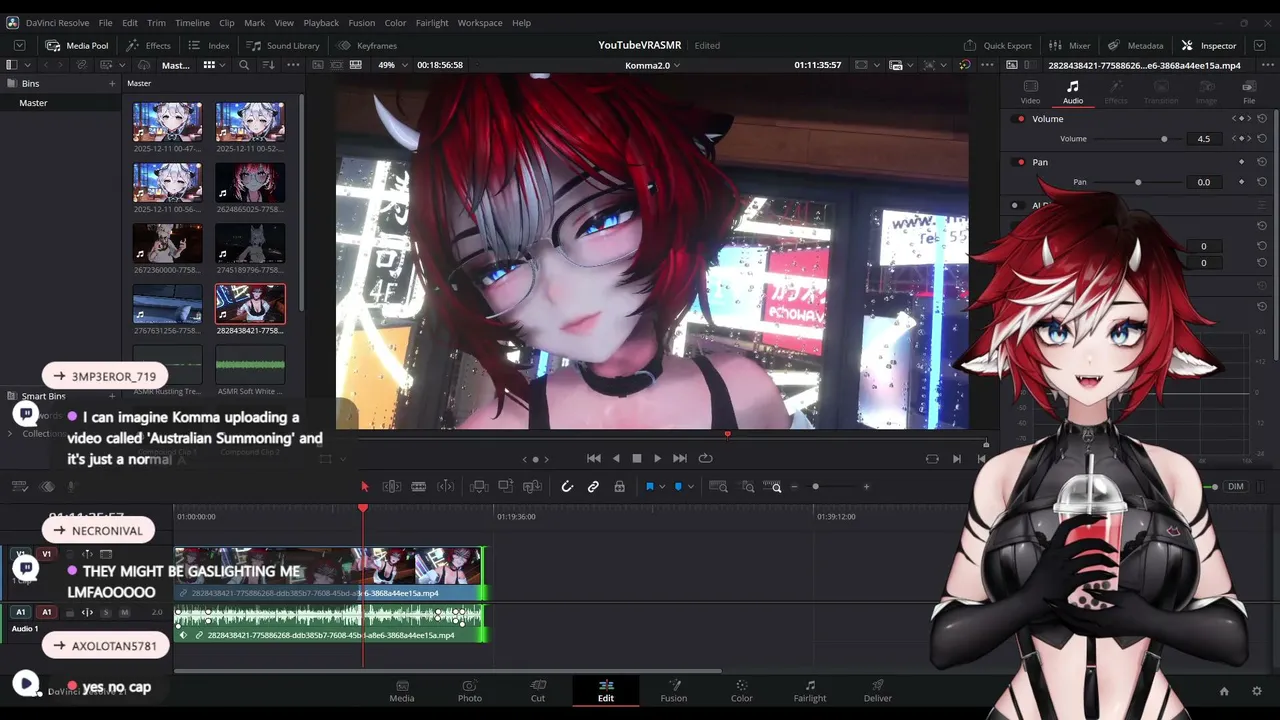Screen dimensions: 1280x720
Task: Open the Komma2.0 timeline name dropdown
Action: click(x=652, y=65)
